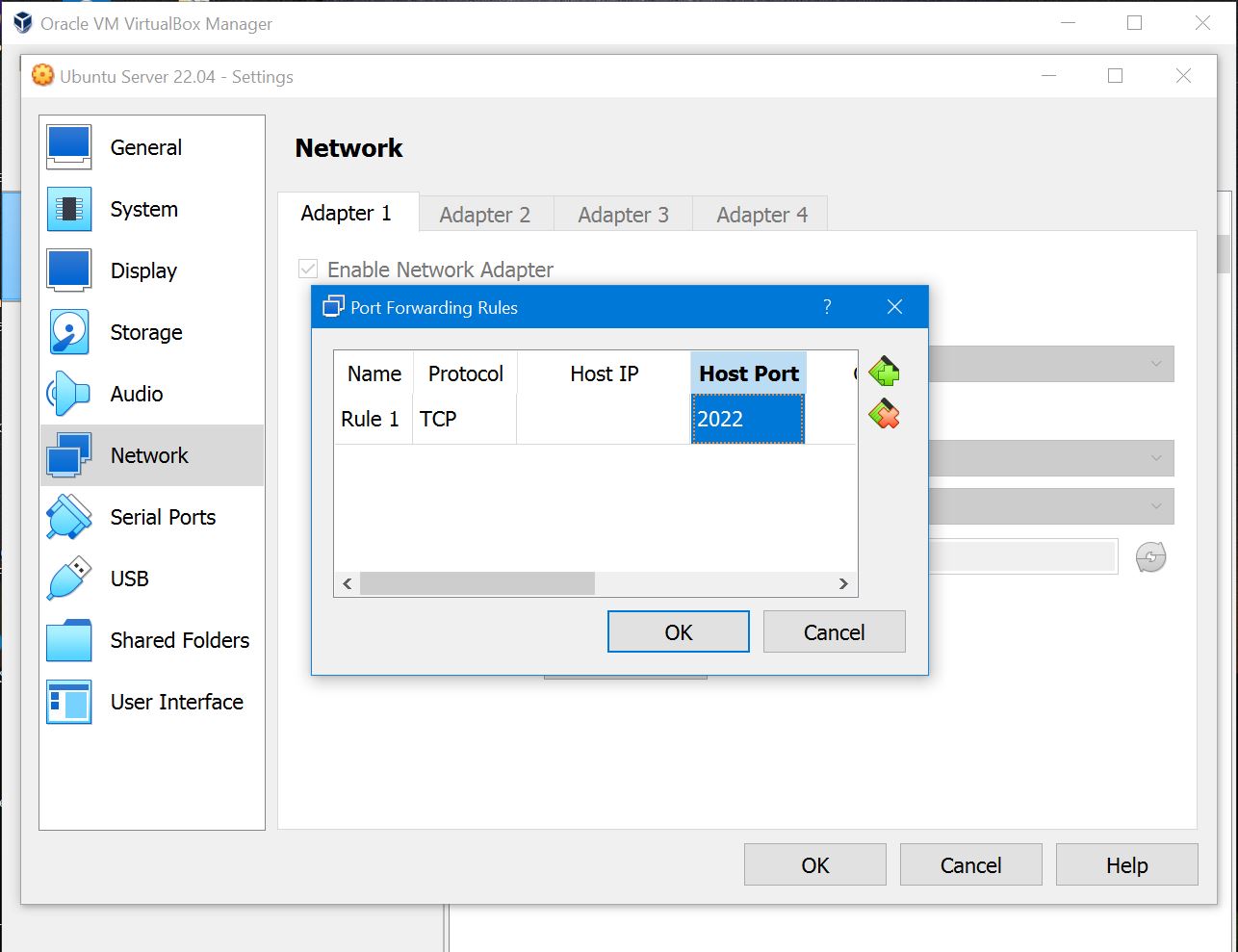
Task: Open Serial Ports settings category
Action: 152,517
